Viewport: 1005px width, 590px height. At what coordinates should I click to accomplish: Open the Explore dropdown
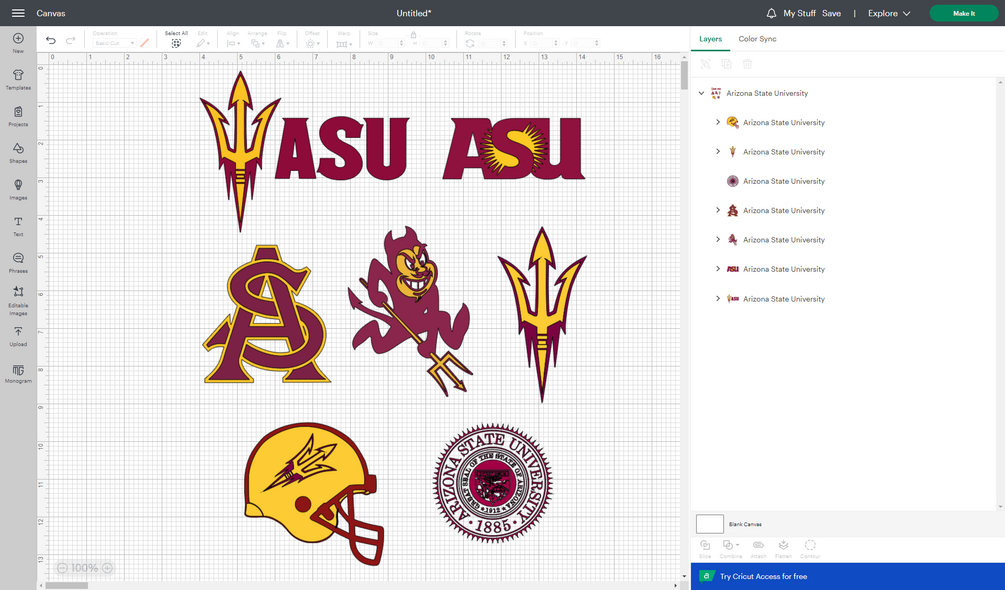point(888,13)
